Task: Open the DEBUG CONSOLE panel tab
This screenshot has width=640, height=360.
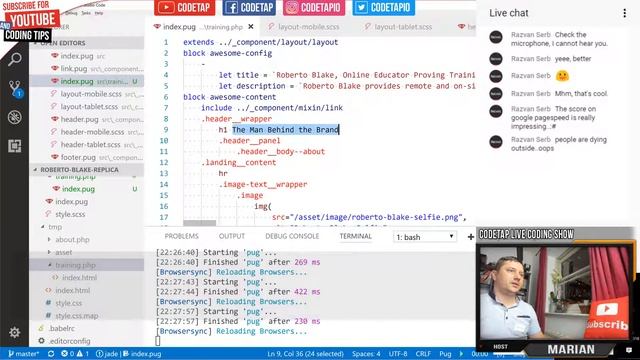Action: [292, 236]
